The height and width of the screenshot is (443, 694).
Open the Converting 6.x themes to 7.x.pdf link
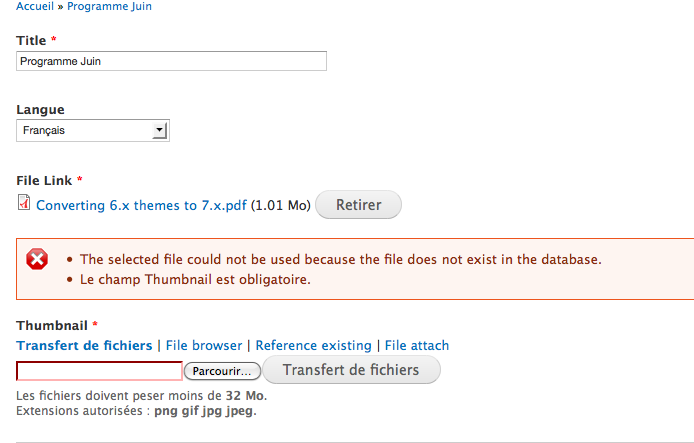pyautogui.click(x=141, y=206)
